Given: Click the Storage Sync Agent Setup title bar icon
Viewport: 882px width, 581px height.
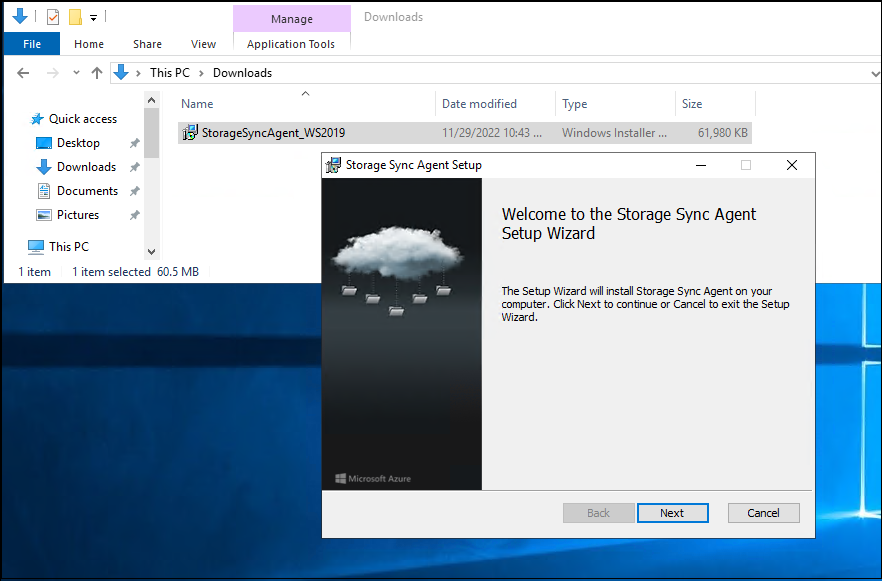Looking at the screenshot, I should (334, 165).
